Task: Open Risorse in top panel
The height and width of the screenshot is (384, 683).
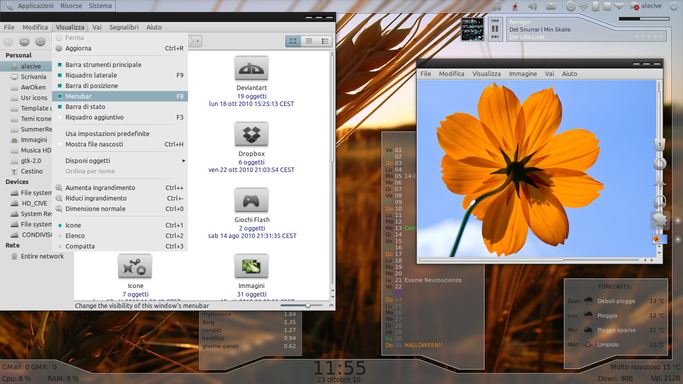Action: (71, 6)
